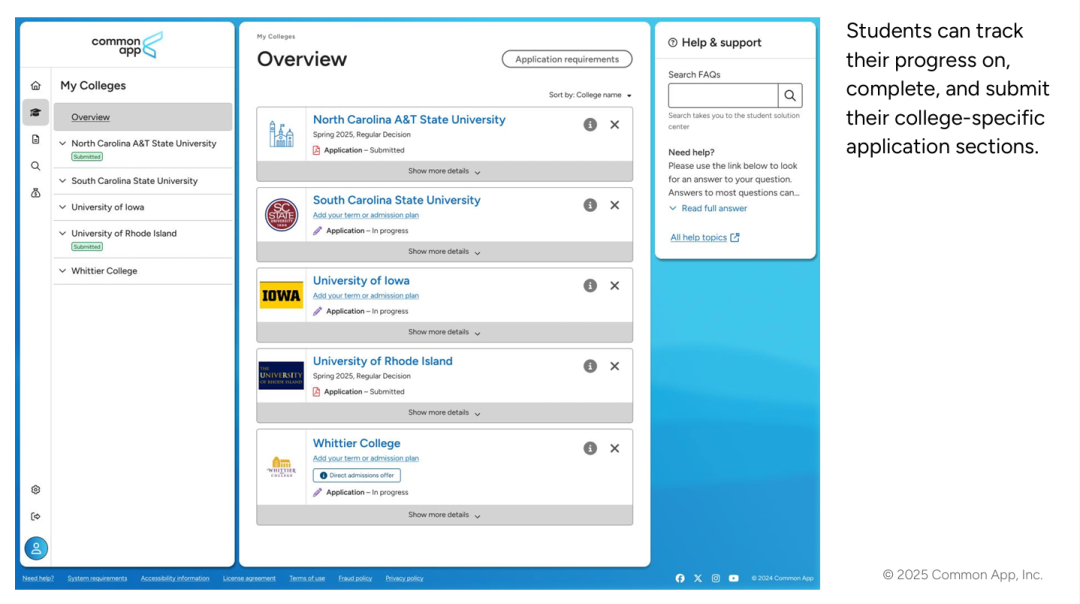Show more details for University of Rhode Island
The height and width of the screenshot is (604, 1080).
click(x=444, y=413)
